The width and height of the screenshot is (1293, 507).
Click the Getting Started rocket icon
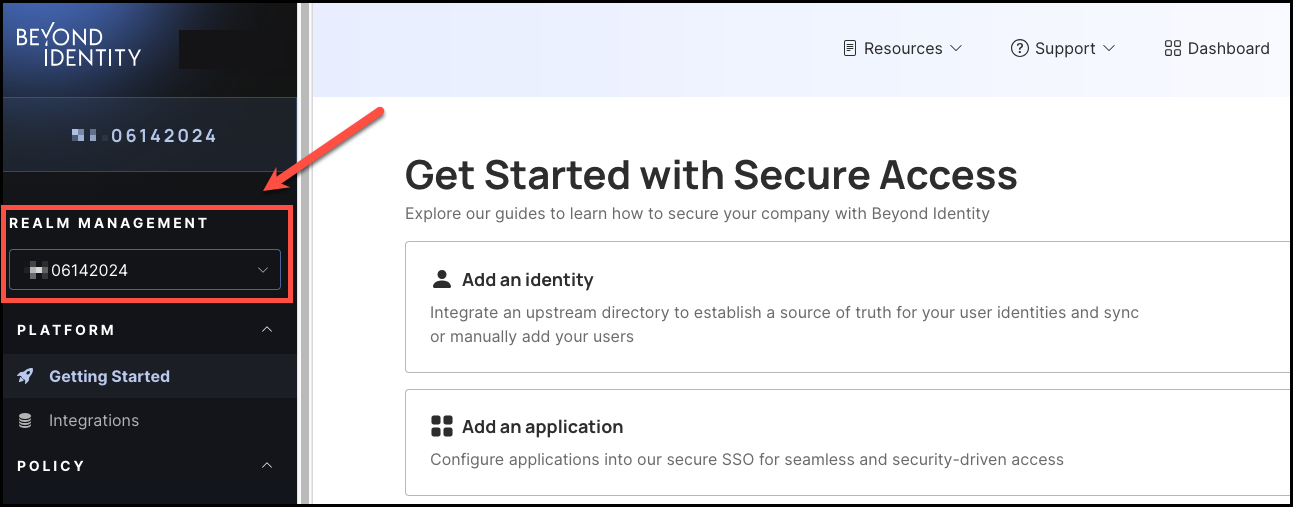click(x=26, y=376)
